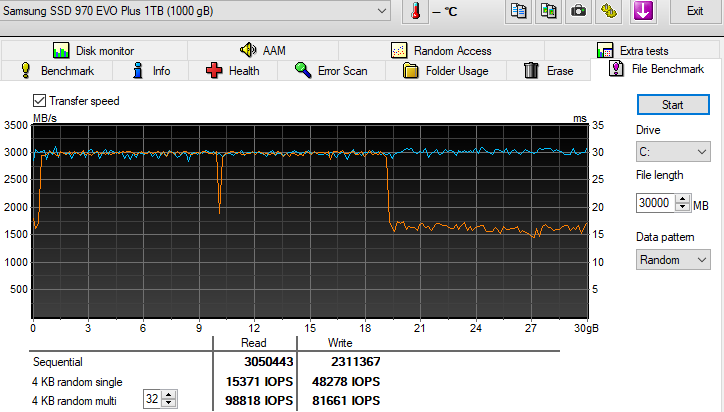Click the 4 KB random single label

click(77, 382)
